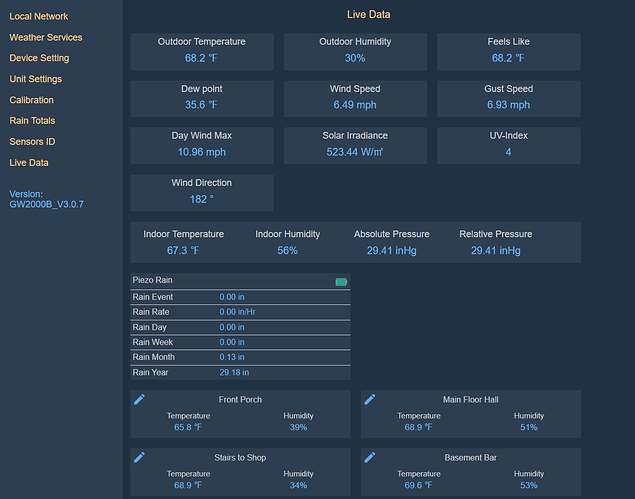The image size is (635, 499).
Task: Rename the Basement Bar sensor via pencil icon
Action: pos(370,457)
